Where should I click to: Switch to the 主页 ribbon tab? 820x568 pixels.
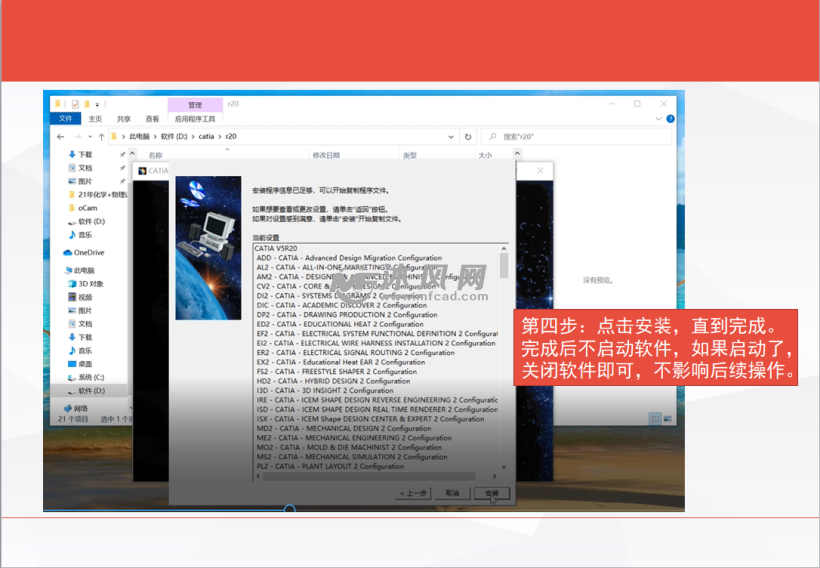click(x=95, y=119)
